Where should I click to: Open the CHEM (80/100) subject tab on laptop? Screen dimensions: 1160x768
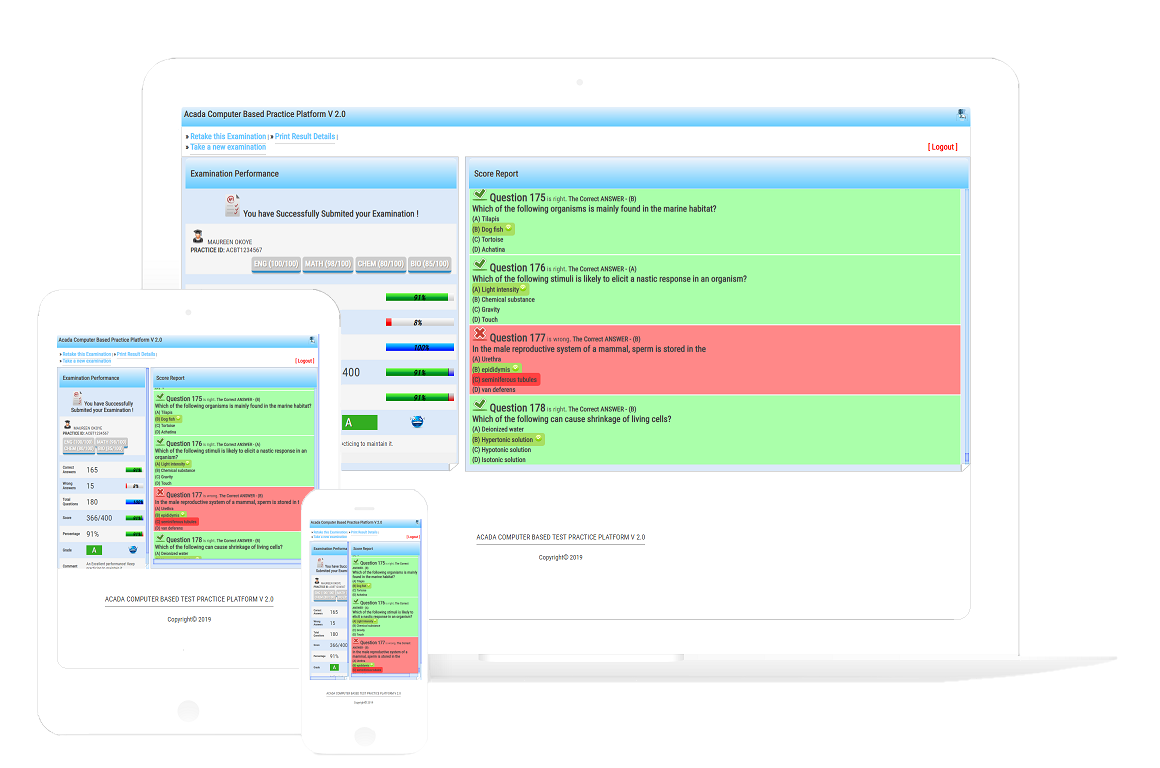[380, 264]
